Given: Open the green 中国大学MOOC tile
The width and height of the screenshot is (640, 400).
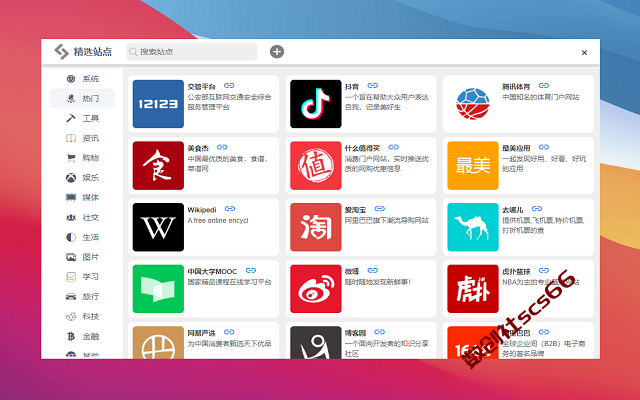Looking at the screenshot, I should (158, 289).
